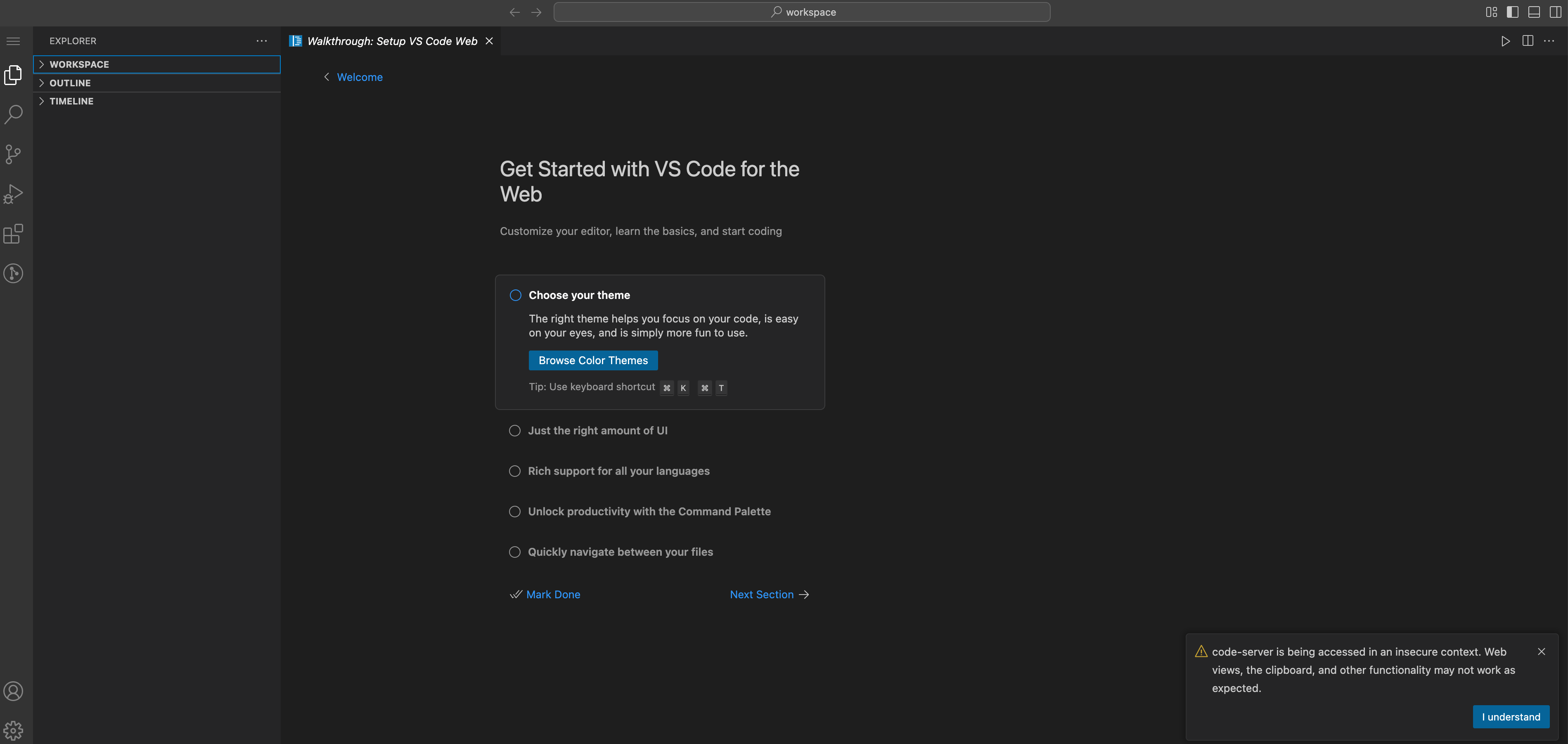Image resolution: width=1568 pixels, height=744 pixels.
Task: Open the Accounts menu
Action: [x=13, y=691]
